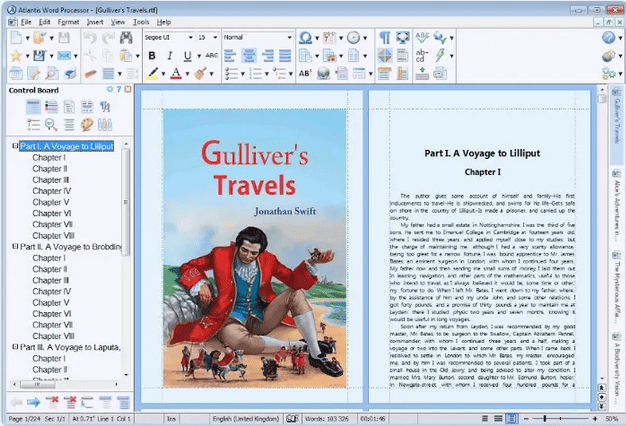Insert symbol using the Omega icon
This screenshot has height=426, width=626.
point(305,38)
